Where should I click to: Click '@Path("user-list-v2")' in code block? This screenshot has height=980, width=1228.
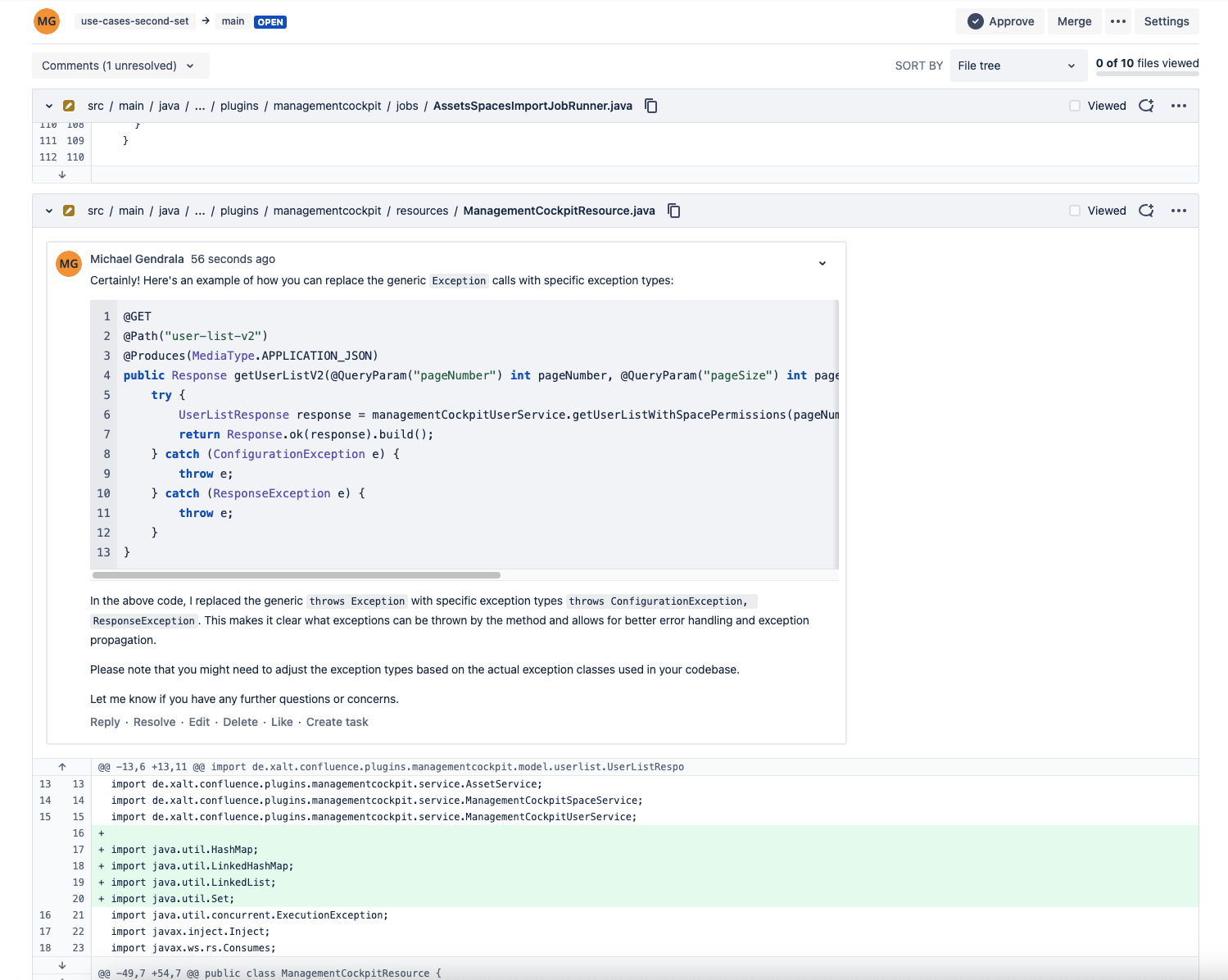[196, 336]
